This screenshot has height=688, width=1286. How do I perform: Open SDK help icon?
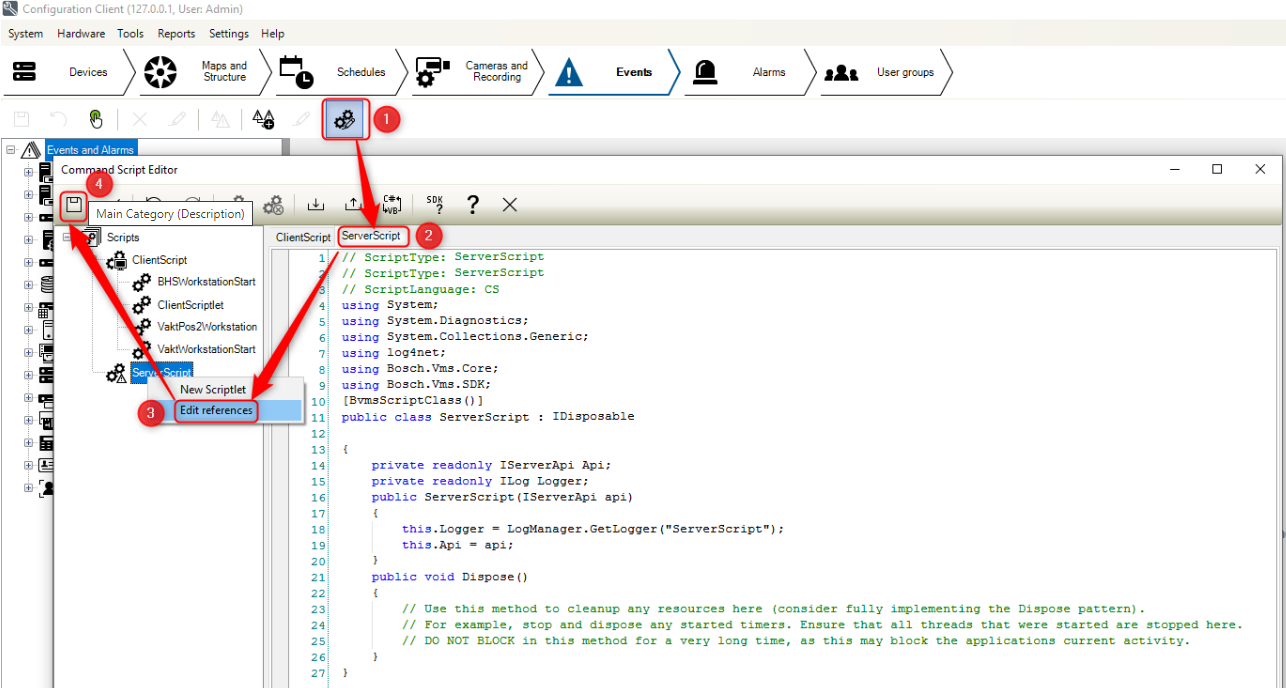[x=435, y=205]
